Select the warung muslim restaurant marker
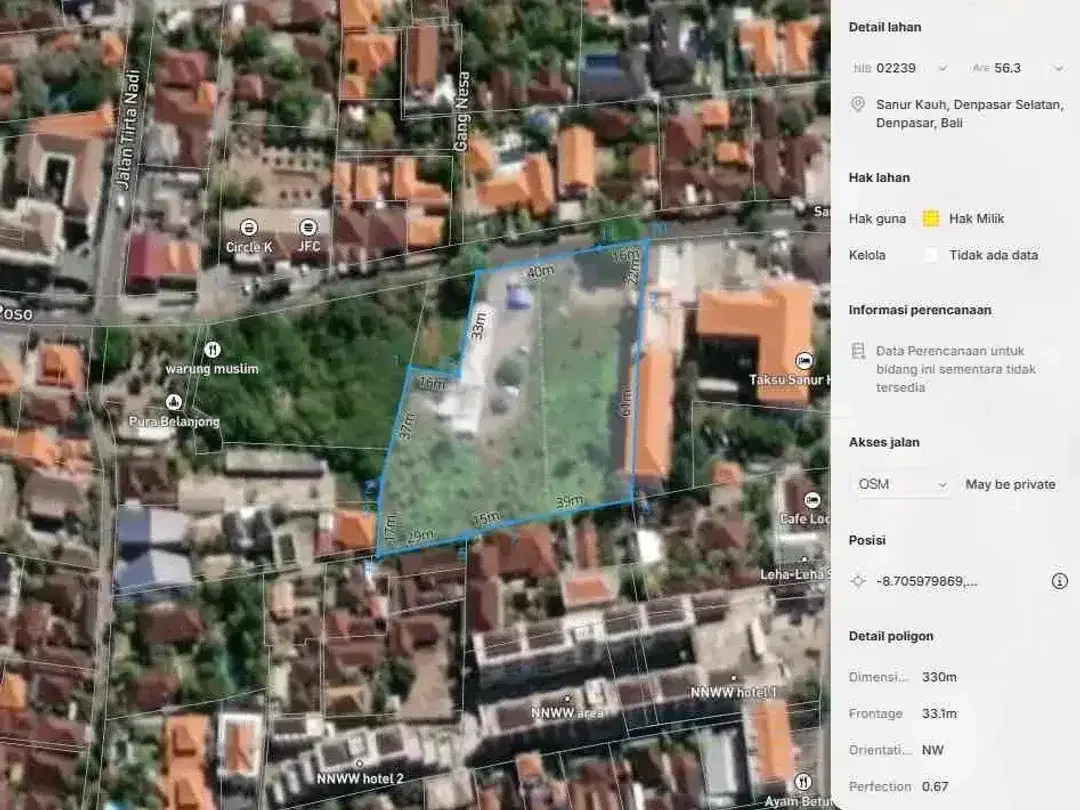 point(213,350)
